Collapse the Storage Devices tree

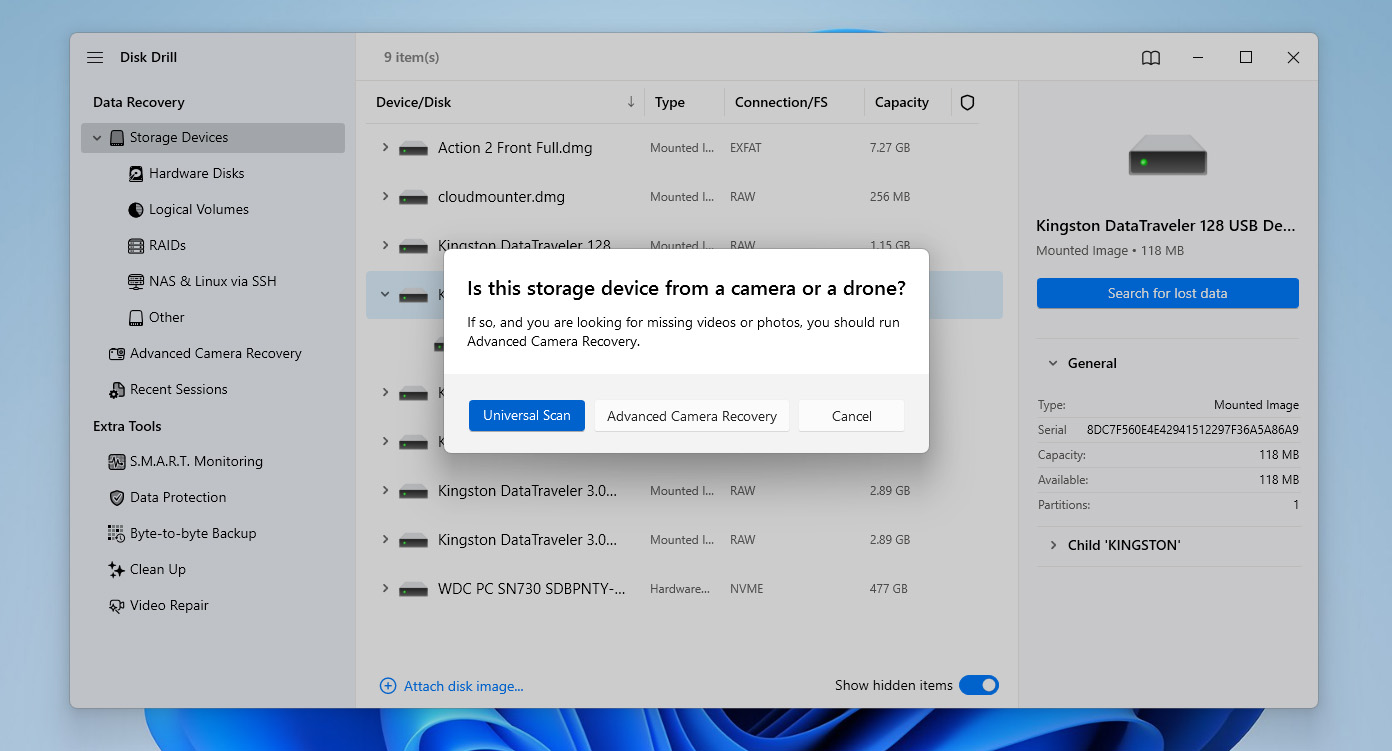97,138
